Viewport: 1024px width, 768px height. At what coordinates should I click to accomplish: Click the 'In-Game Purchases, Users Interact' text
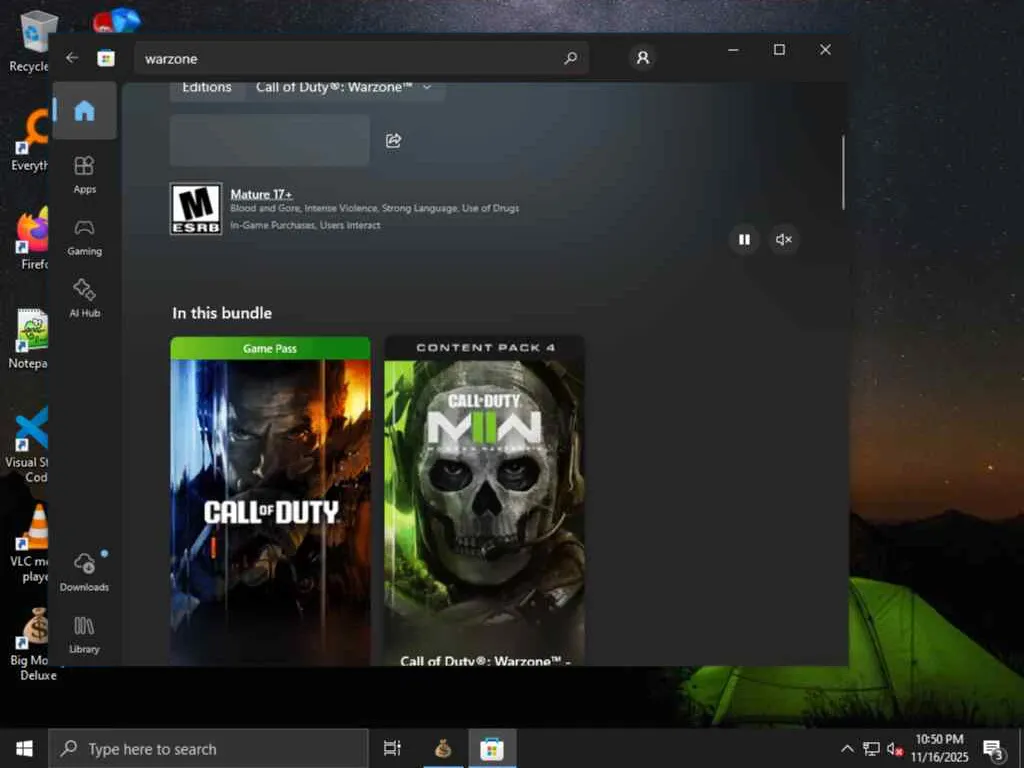305,225
